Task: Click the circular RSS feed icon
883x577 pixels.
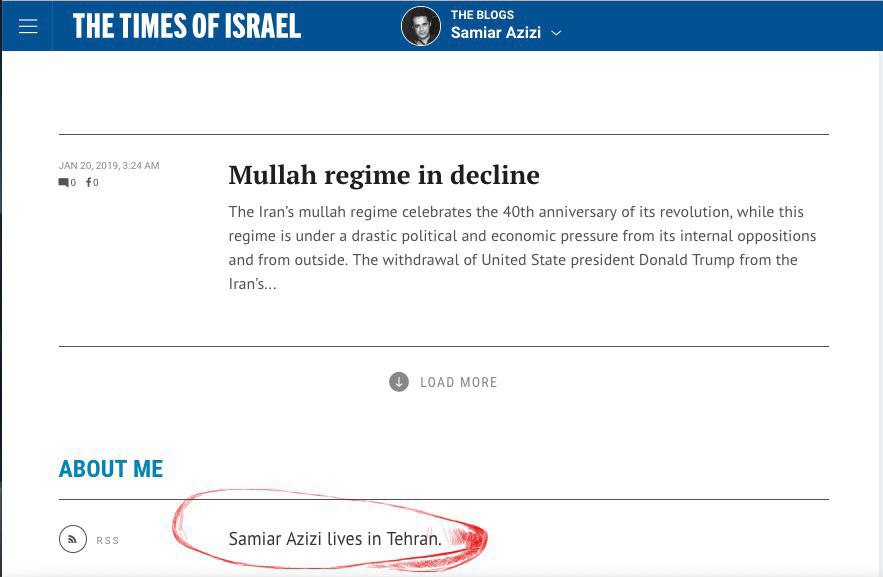Action: tap(72, 540)
